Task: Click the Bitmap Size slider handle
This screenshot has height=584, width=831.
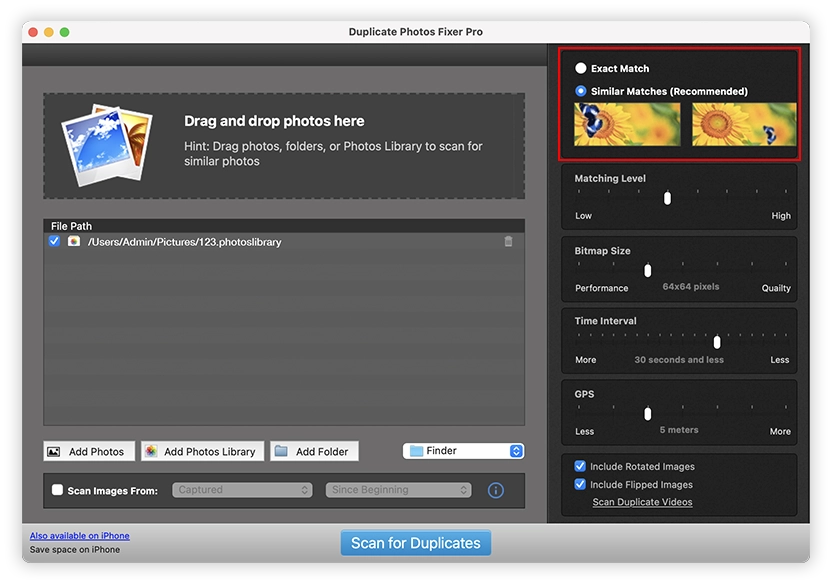Action: (648, 270)
